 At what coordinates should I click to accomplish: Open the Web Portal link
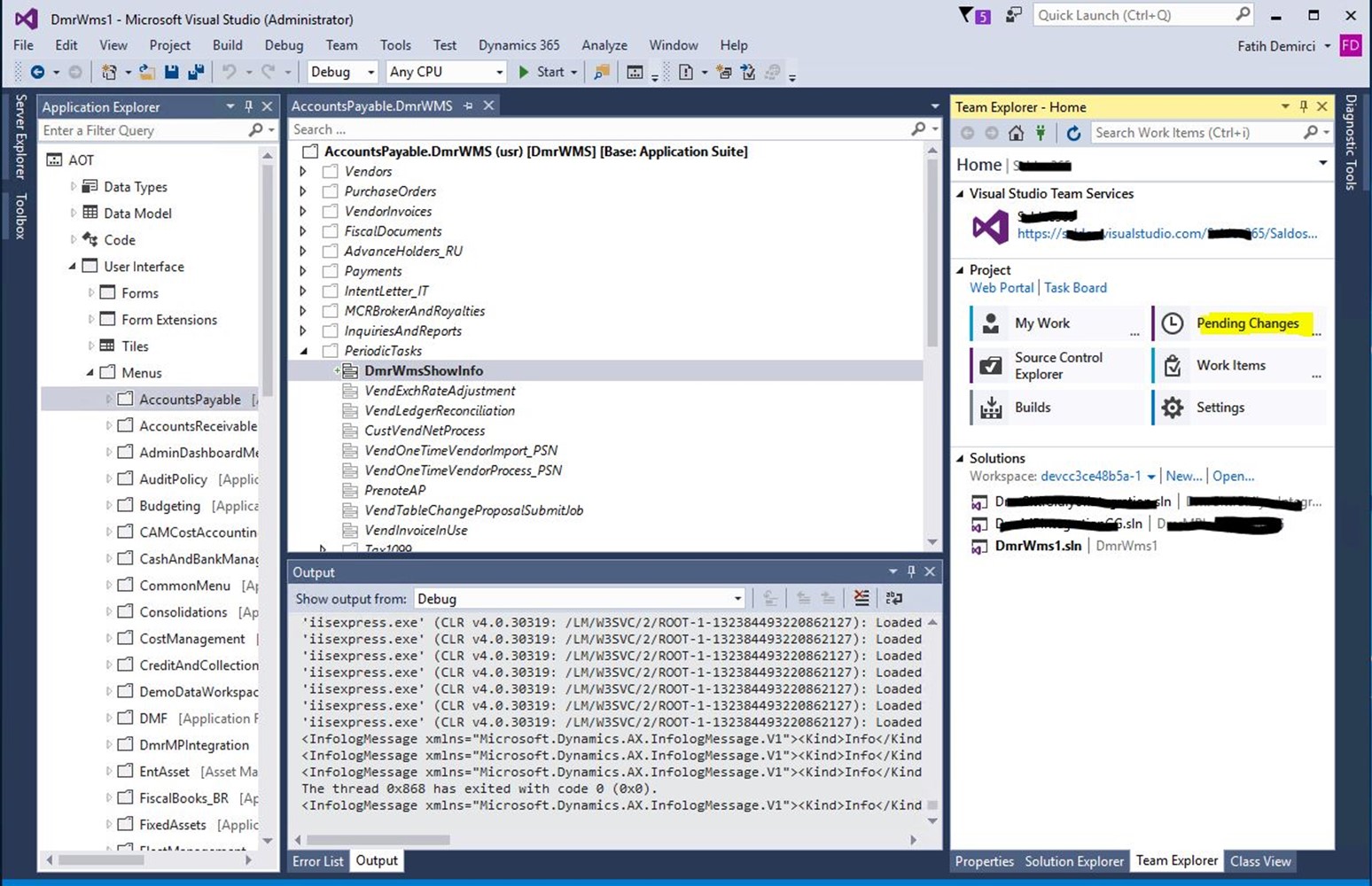(1002, 288)
